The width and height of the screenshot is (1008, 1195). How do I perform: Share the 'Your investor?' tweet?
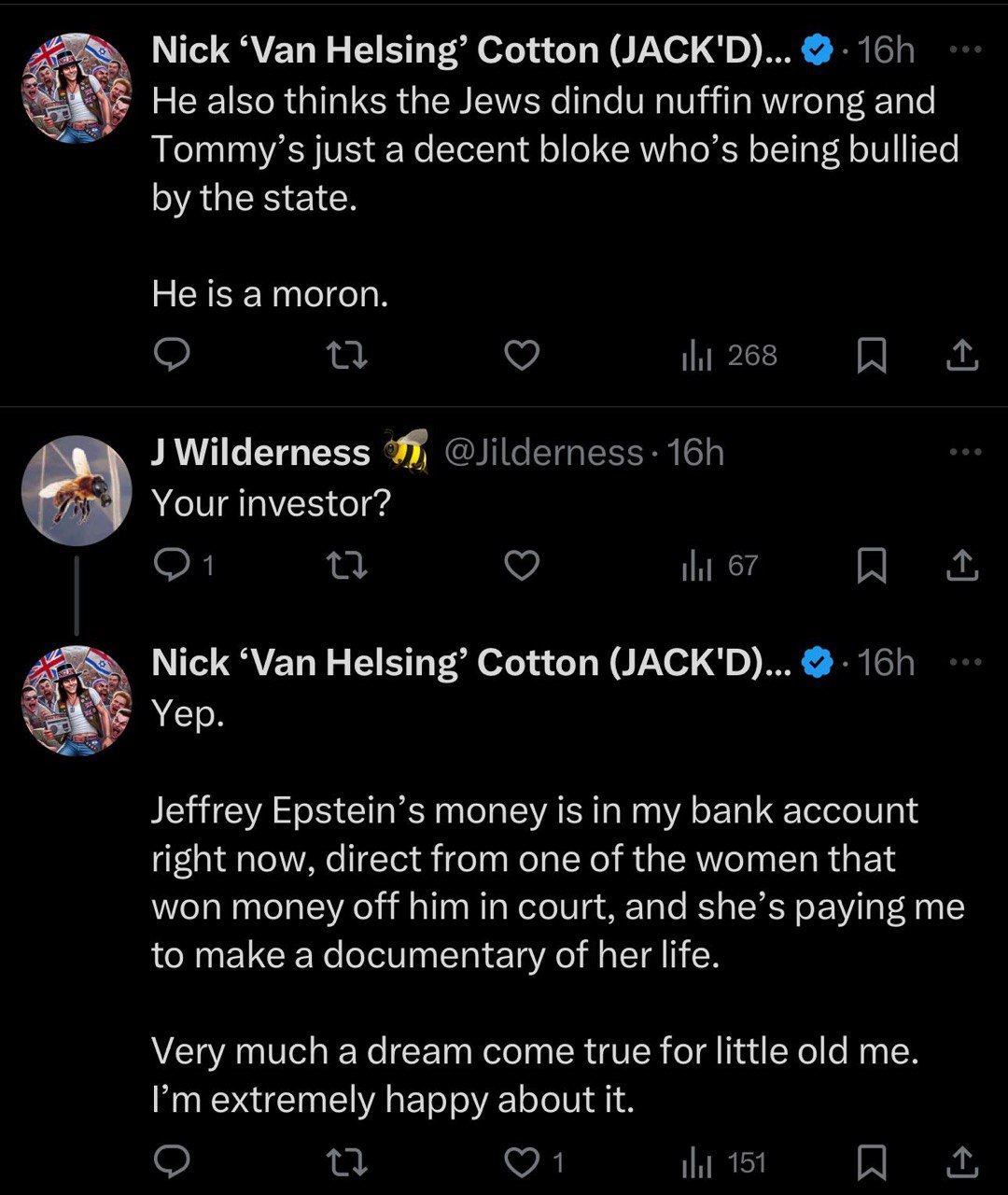(962, 565)
